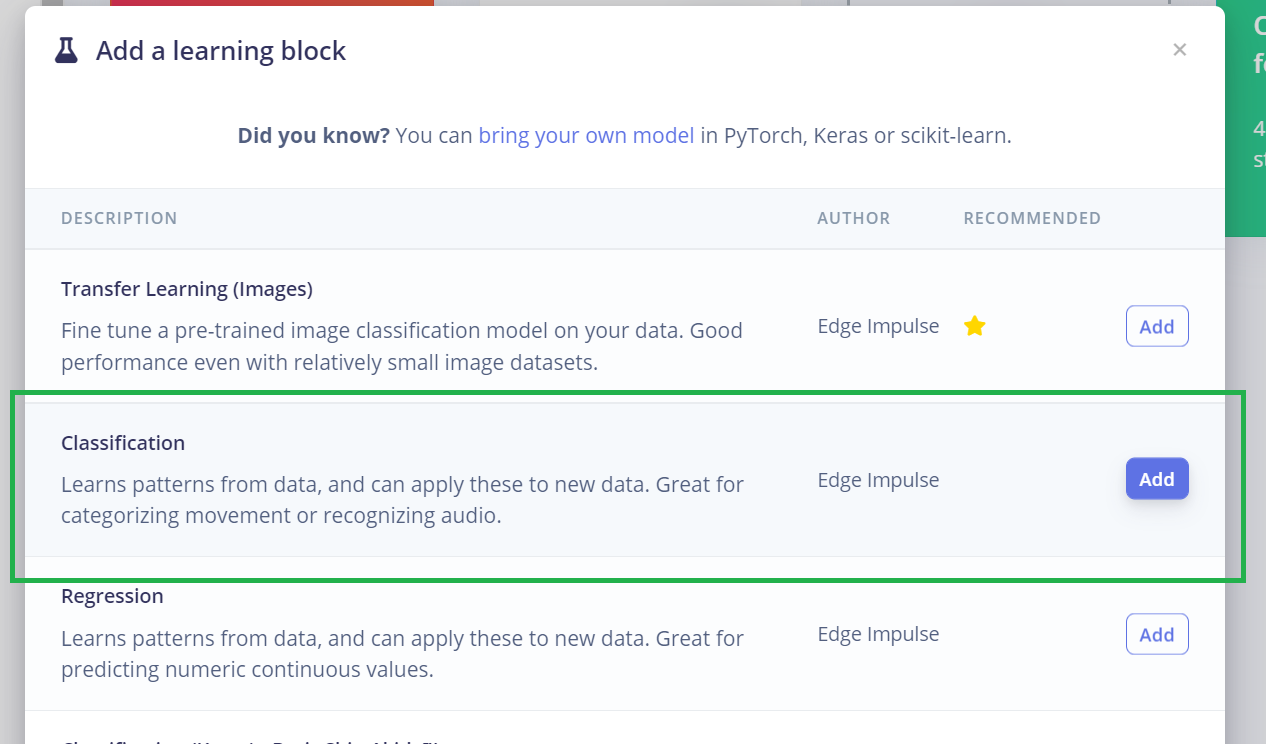1266x744 pixels.
Task: Click the AUTHOR column header
Action: pos(853,218)
